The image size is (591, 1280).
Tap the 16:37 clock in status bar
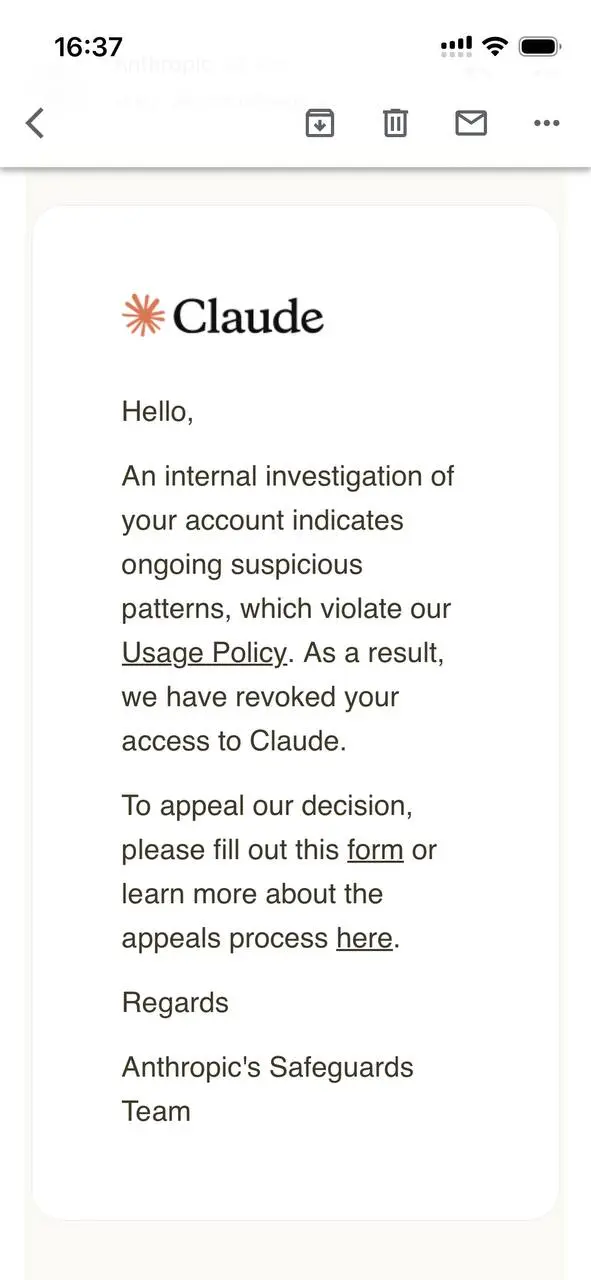(x=88, y=47)
